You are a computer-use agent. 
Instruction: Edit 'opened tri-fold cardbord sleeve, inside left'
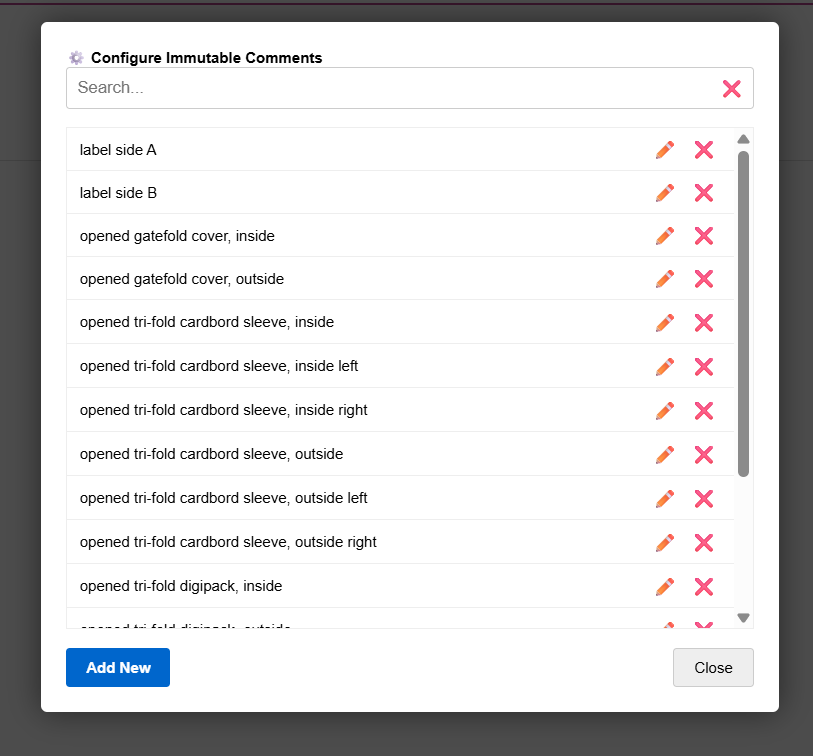tap(665, 367)
